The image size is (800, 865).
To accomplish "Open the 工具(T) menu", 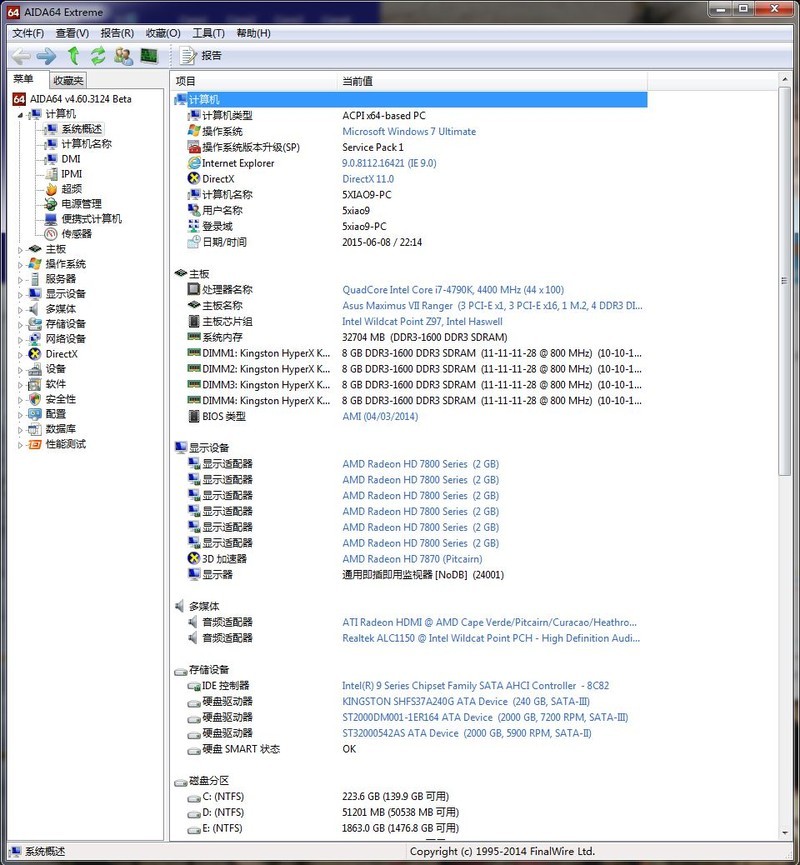I will pos(208,33).
